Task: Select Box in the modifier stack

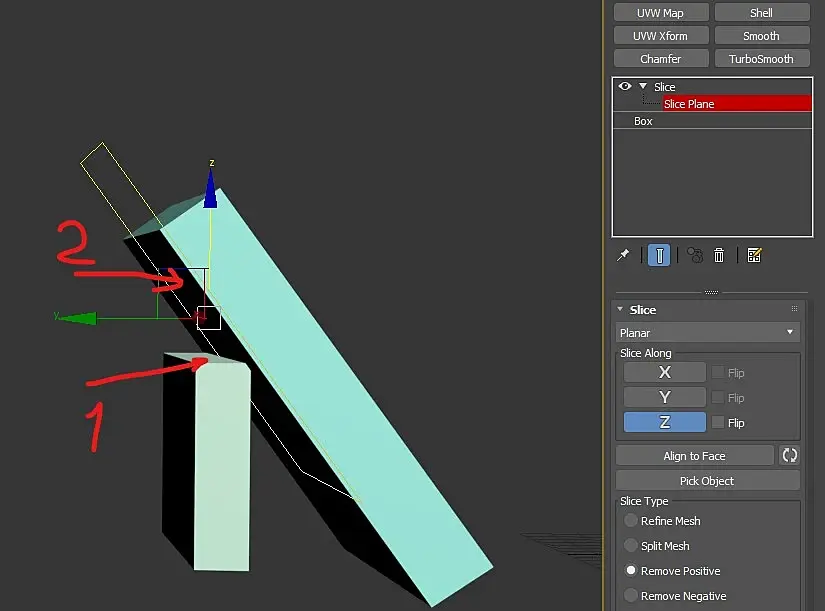Action: pos(643,121)
